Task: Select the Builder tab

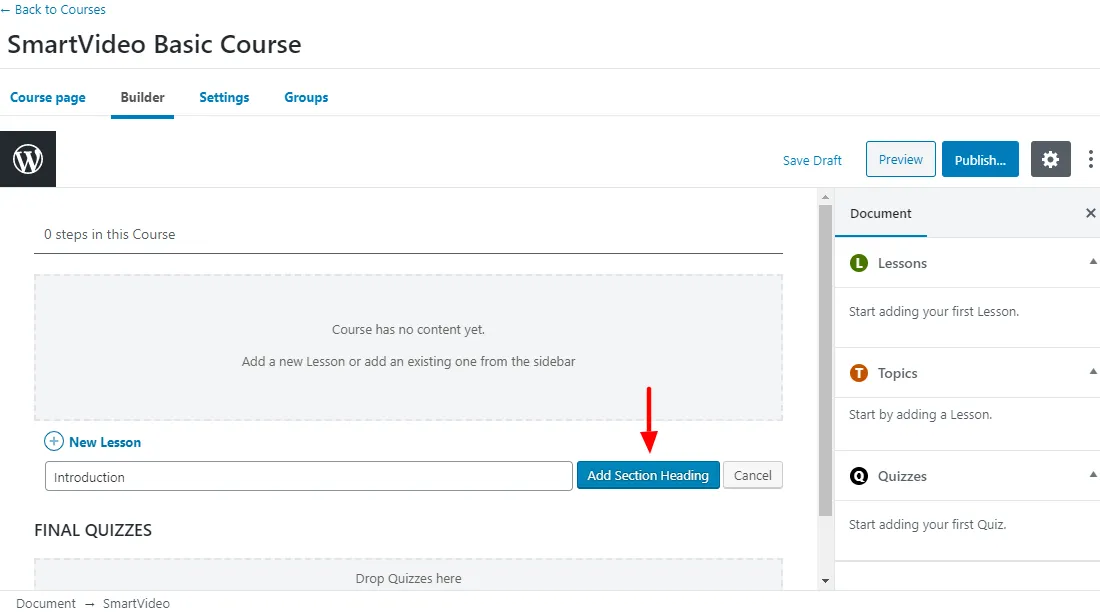Action: click(x=142, y=97)
